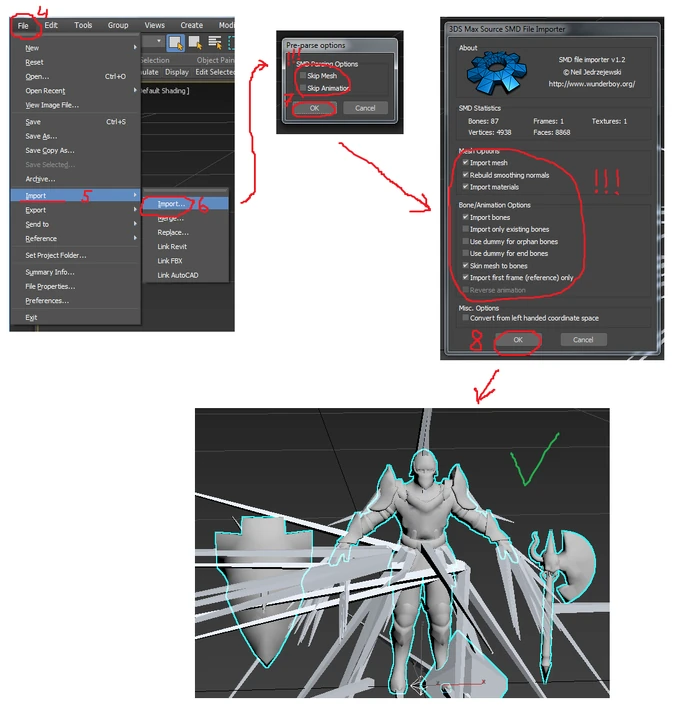Select Set Project Folder... entry

56,256
